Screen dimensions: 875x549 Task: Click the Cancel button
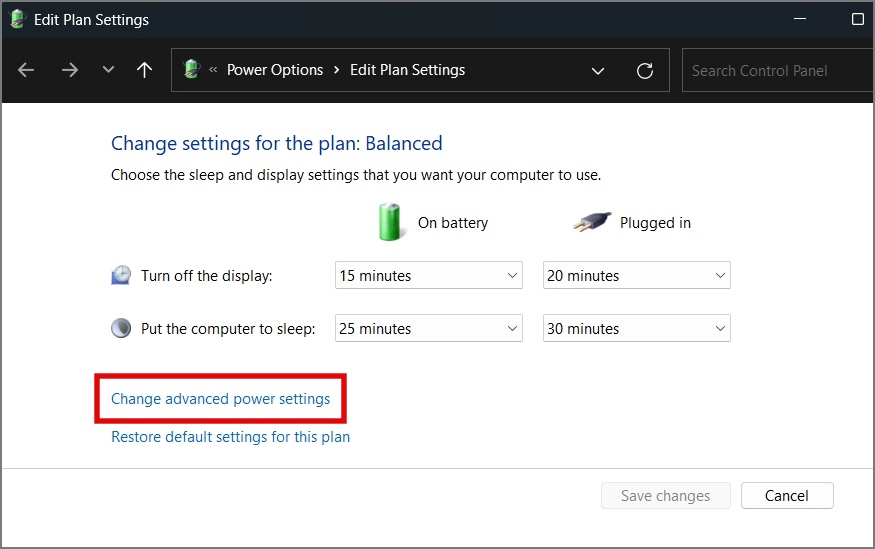787,496
